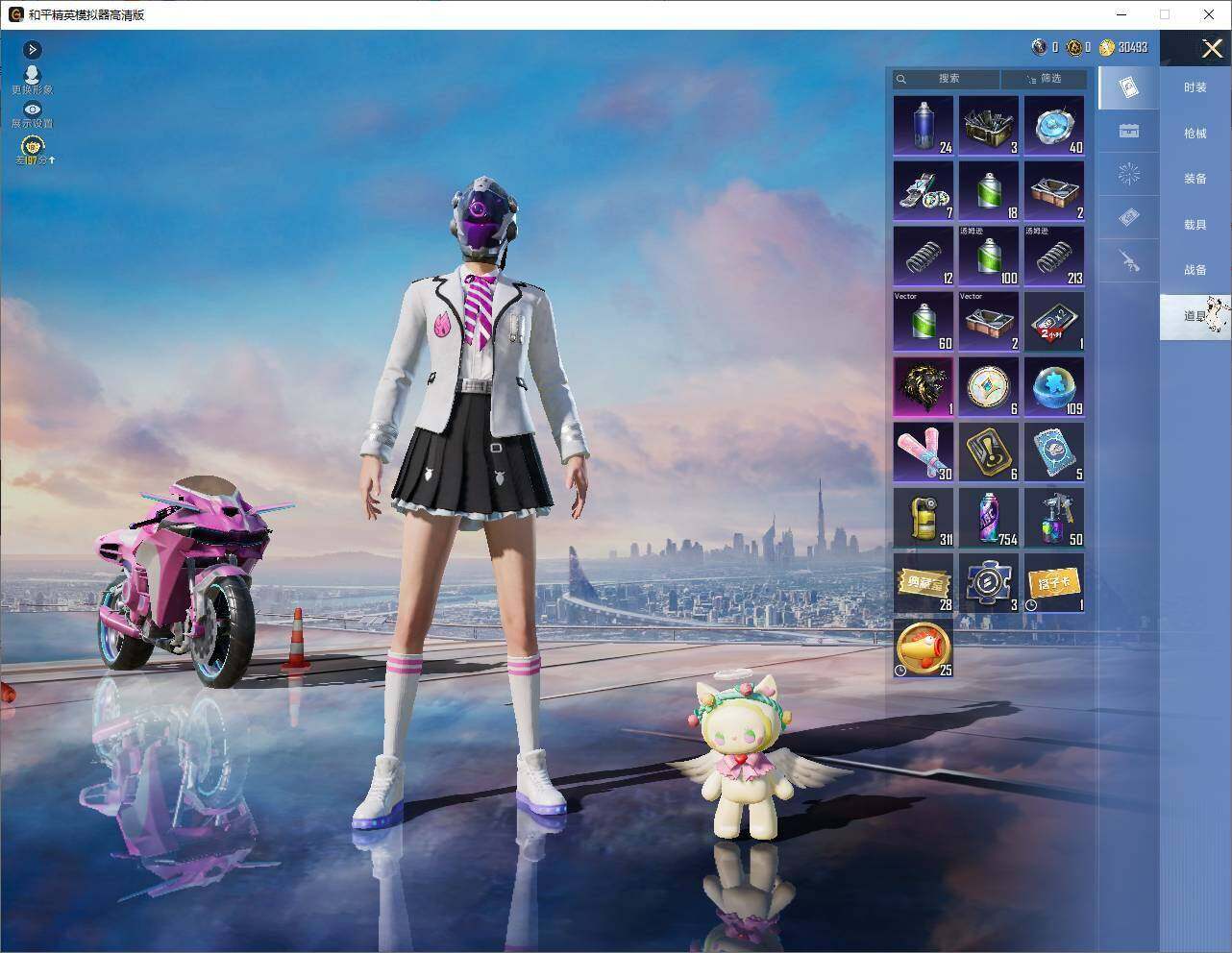Select the blue spray can item with count 24
Viewport: 1232px width, 953px height.
(x=924, y=125)
